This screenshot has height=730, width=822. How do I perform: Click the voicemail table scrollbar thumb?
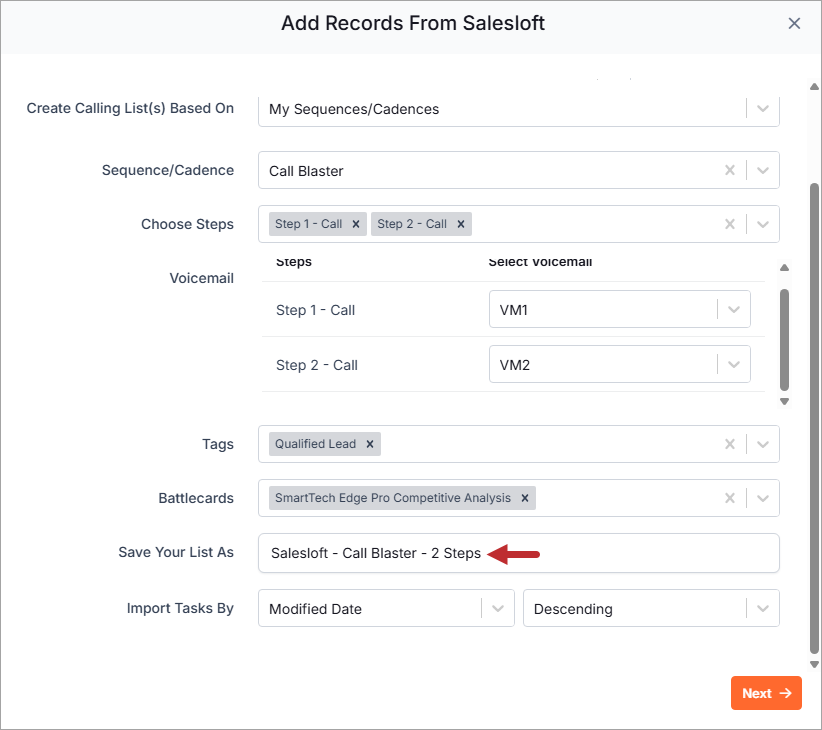784,340
